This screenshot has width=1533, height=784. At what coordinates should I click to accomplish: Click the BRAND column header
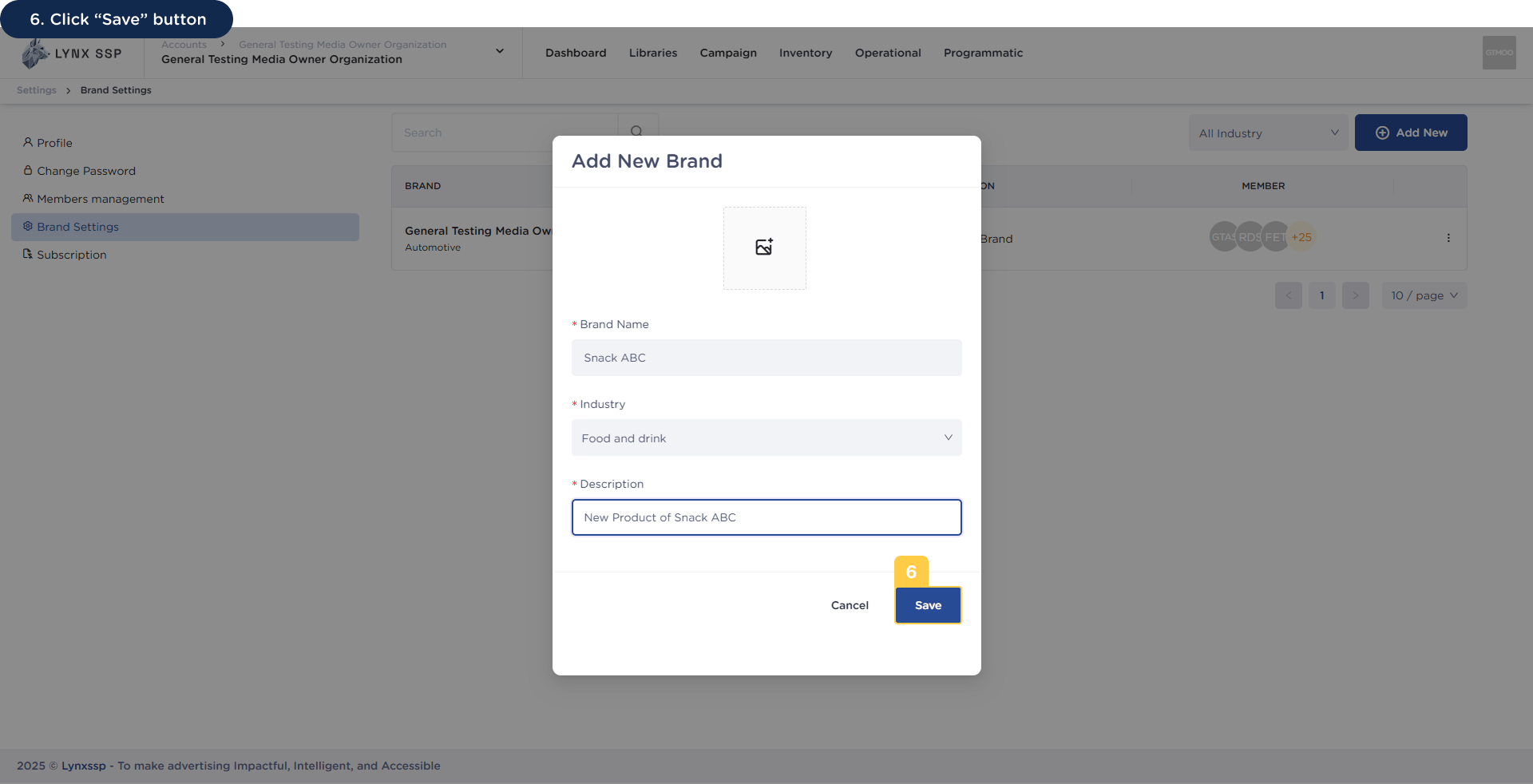[x=422, y=186]
